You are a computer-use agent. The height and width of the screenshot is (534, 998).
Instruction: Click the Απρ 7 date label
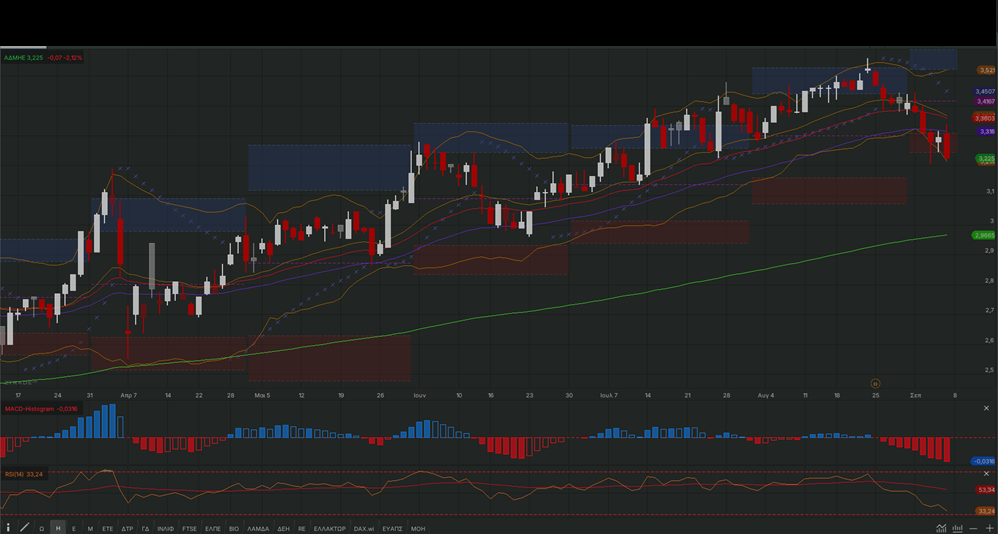[129, 395]
